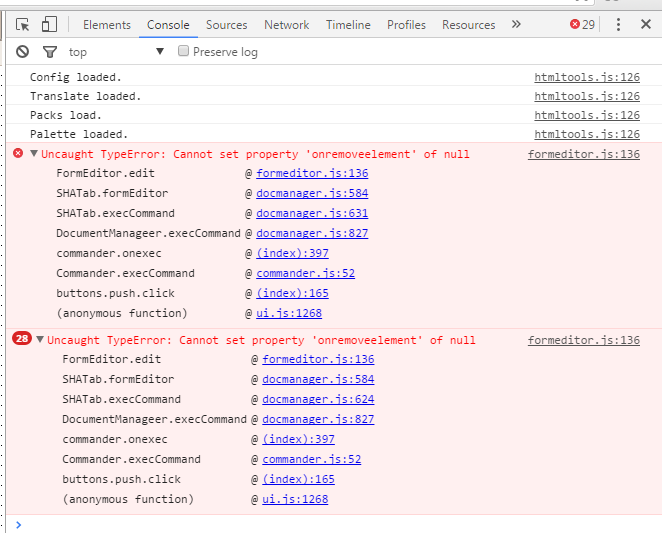This screenshot has width=662, height=533.
Task: Open htmltools.js:126 link for Config loaded
Action: click(x=587, y=77)
